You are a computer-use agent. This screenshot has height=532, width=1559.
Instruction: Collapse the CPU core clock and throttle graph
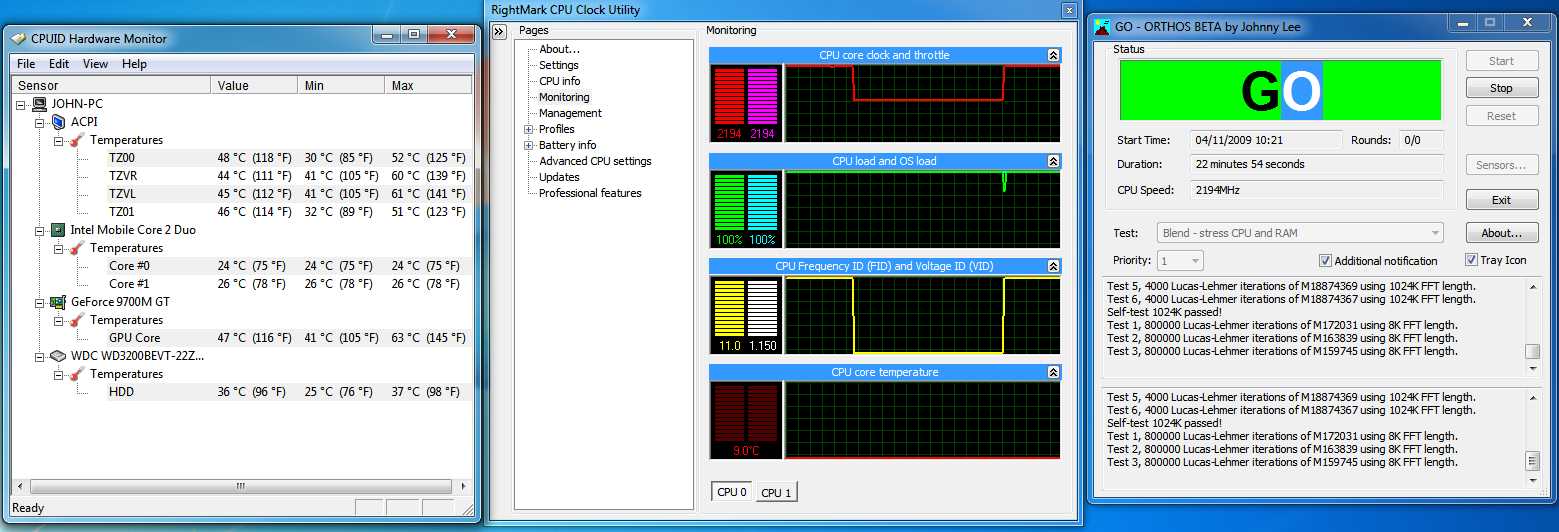[1053, 55]
